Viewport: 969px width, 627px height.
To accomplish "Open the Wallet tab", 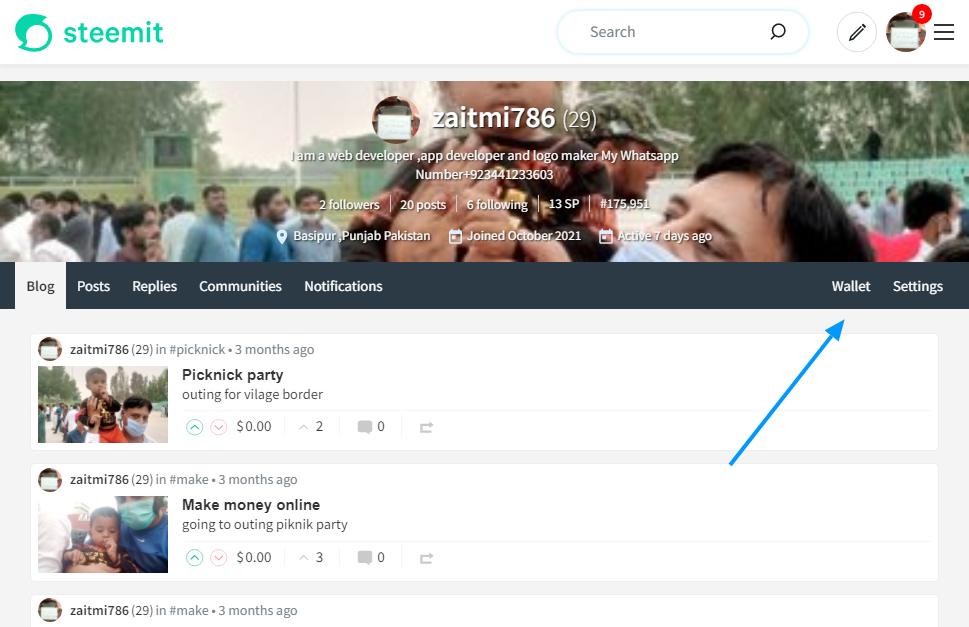I will pyautogui.click(x=851, y=286).
